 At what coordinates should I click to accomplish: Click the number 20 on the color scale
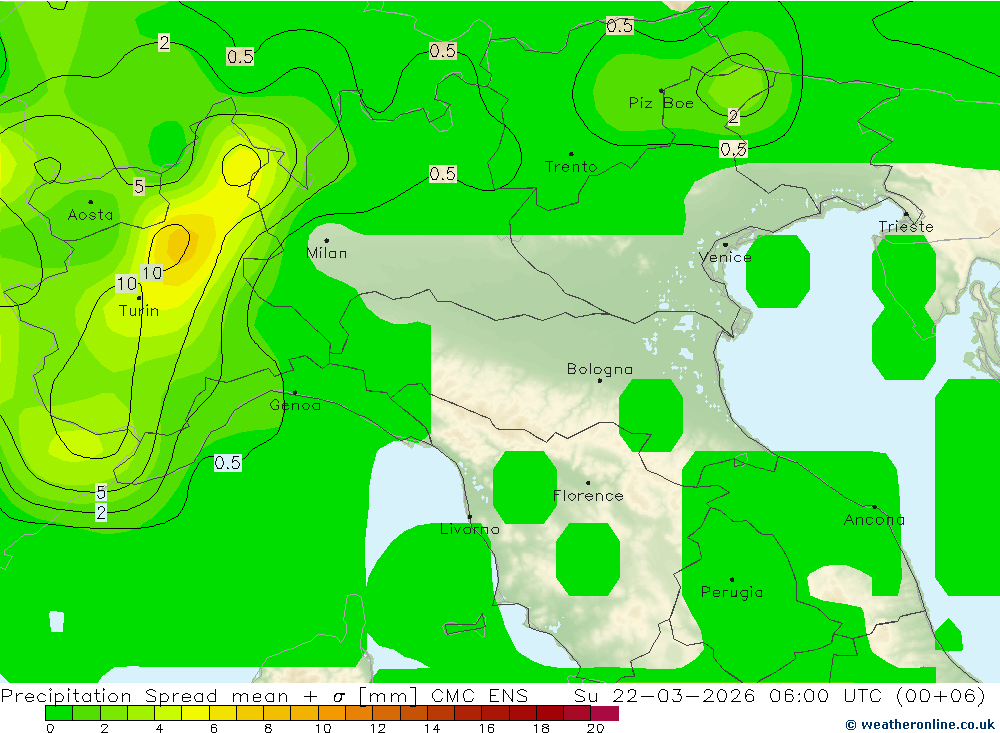(x=596, y=728)
